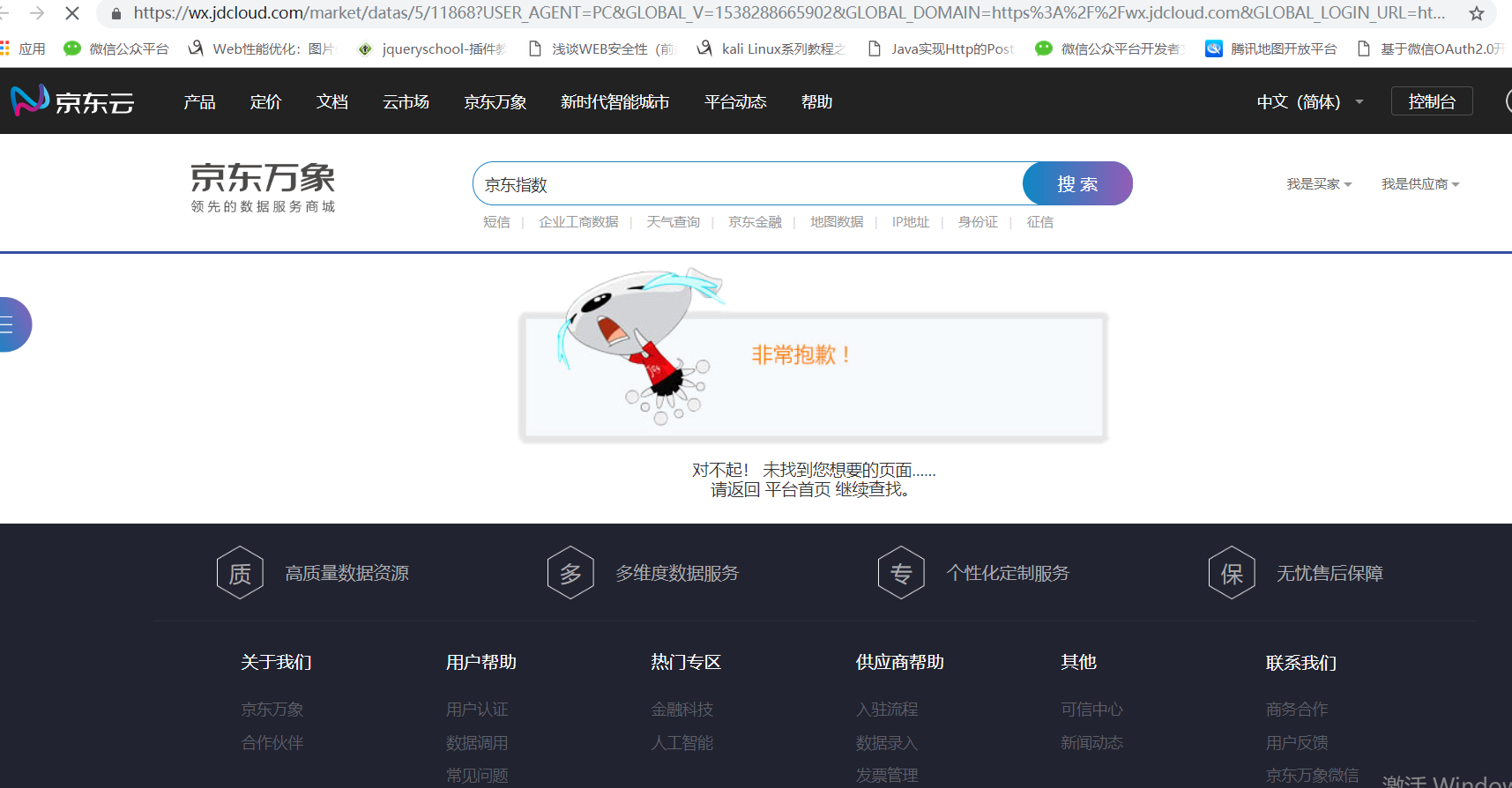This screenshot has width=1512, height=788.
Task: Open the 微信公众平台开发者 bookmark
Action: coord(1110,48)
